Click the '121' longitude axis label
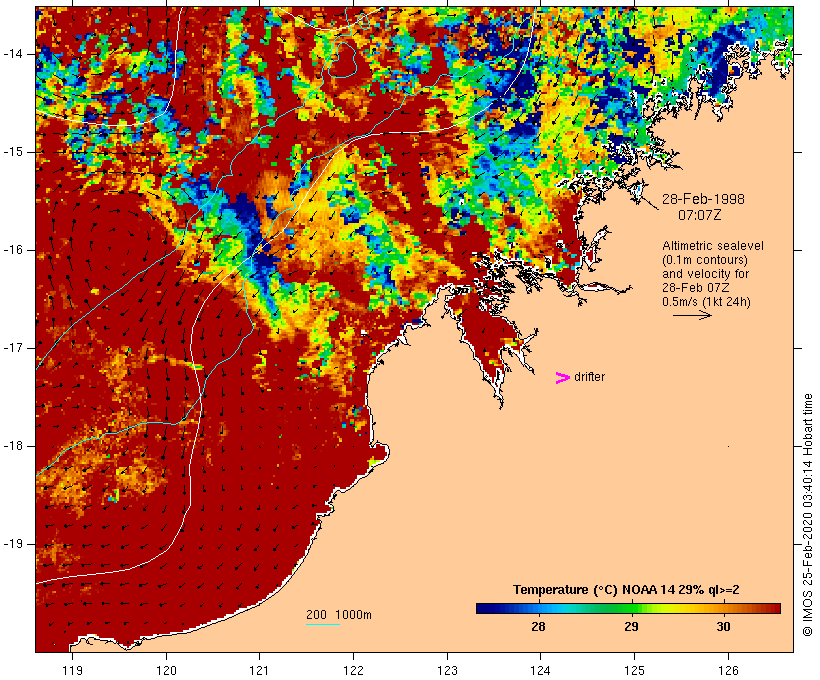Image resolution: width=820 pixels, height=680 pixels. [259, 671]
